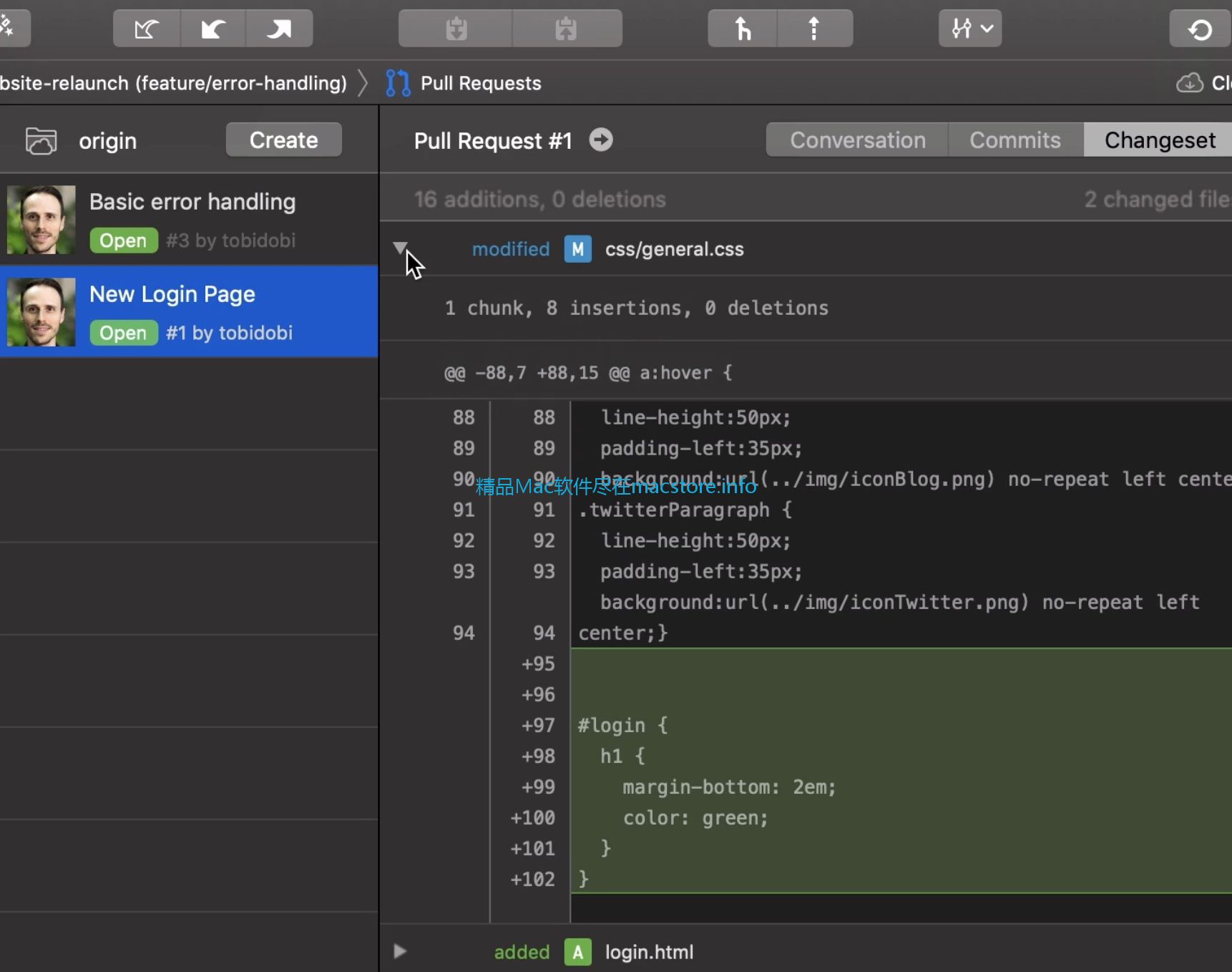
Task: Click avatar thumbnail of Basic error handling
Action: [x=41, y=220]
